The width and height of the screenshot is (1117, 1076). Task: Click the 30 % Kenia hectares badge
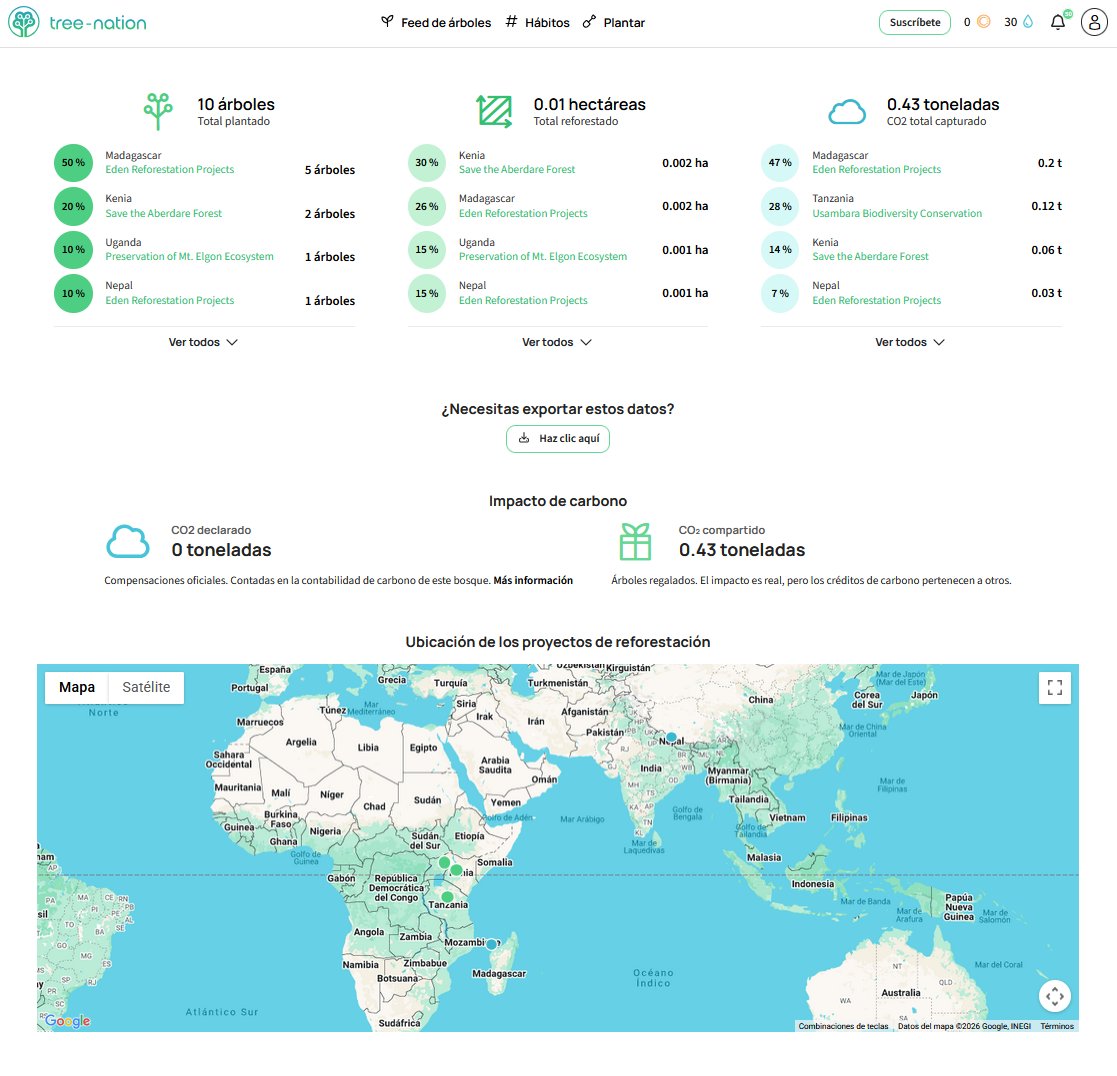click(427, 162)
